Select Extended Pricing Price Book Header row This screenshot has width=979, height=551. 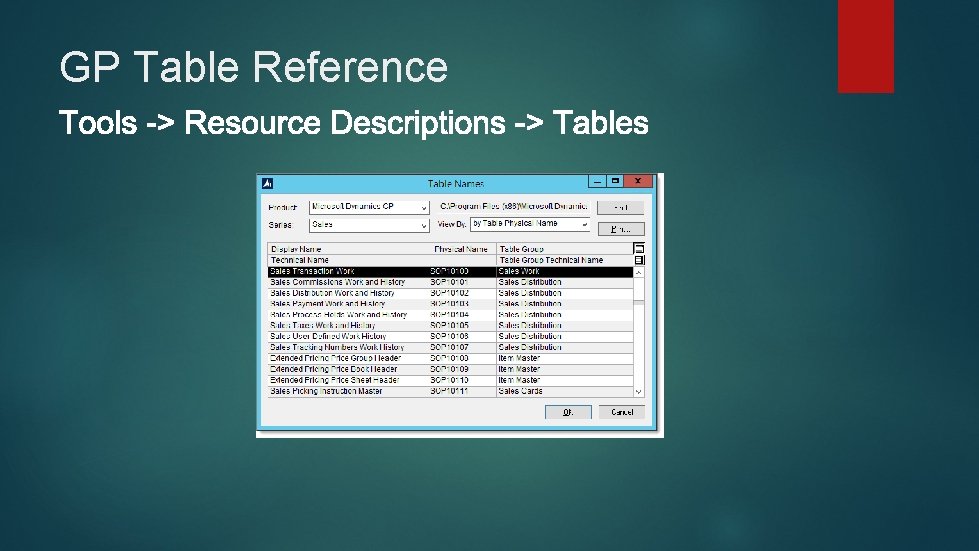(450, 369)
